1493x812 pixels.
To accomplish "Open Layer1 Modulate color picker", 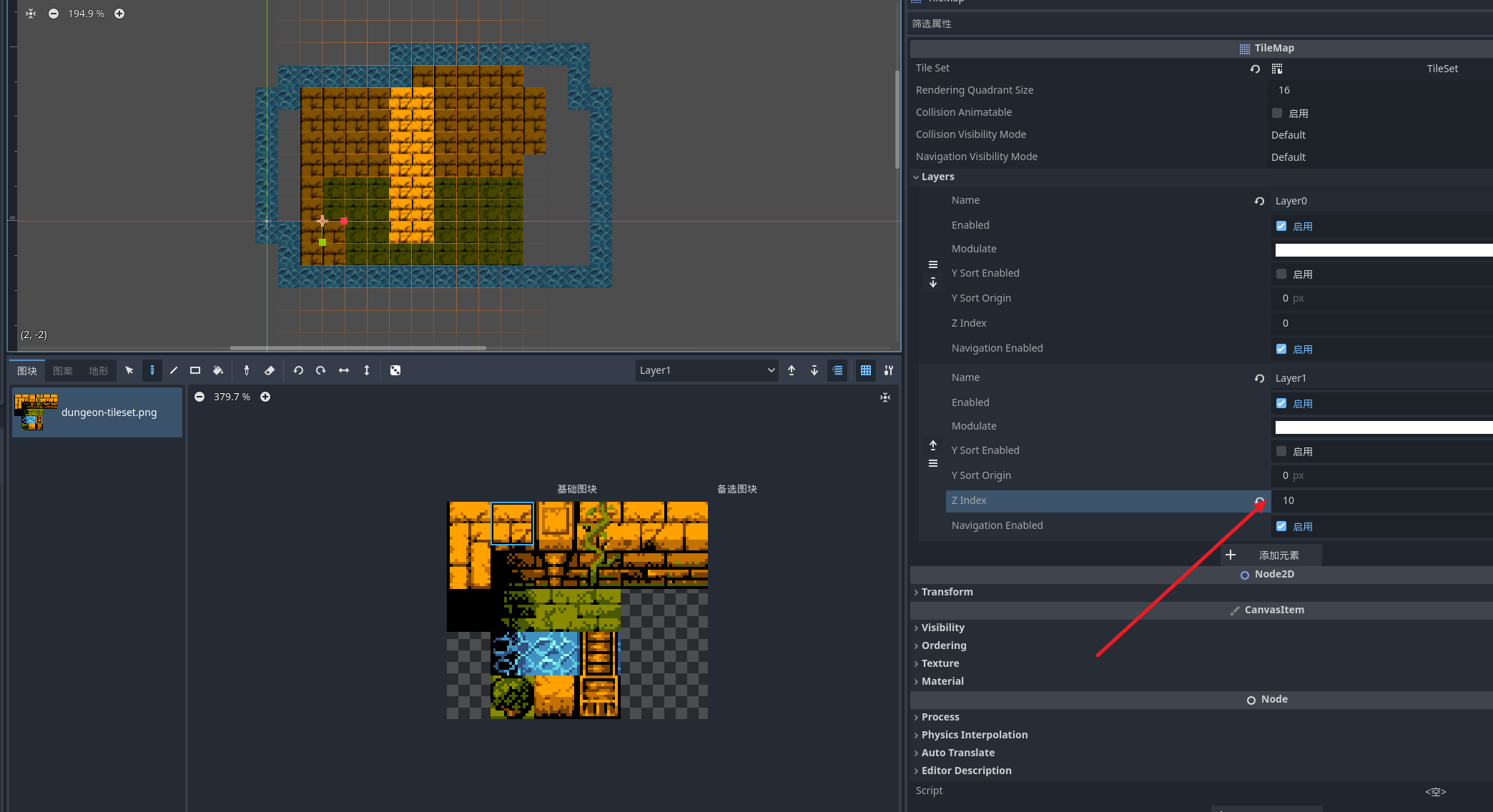I will (x=1384, y=427).
